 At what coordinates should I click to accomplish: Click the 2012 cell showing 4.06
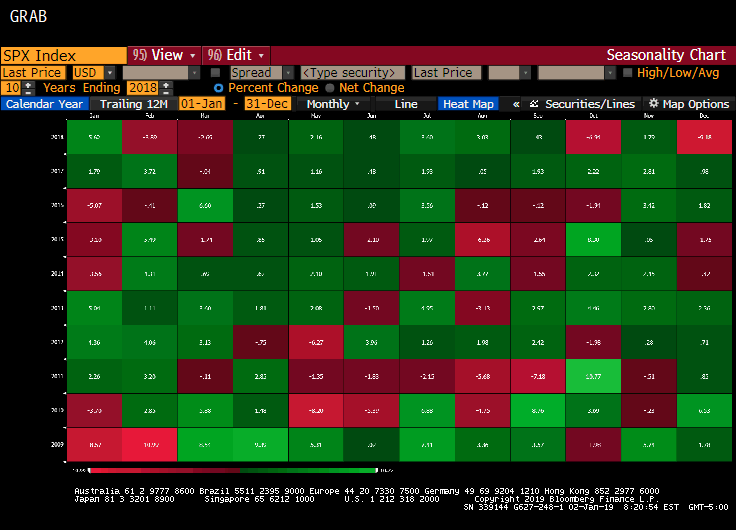click(150, 342)
